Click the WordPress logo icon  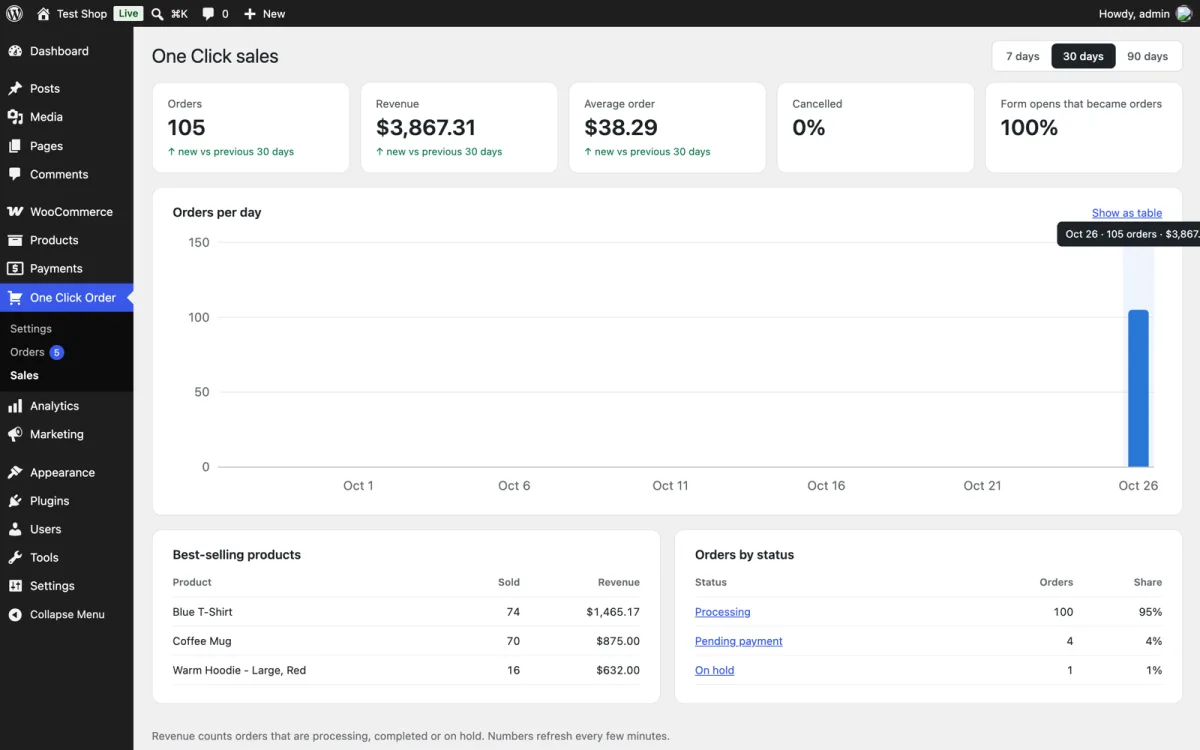pos(15,14)
